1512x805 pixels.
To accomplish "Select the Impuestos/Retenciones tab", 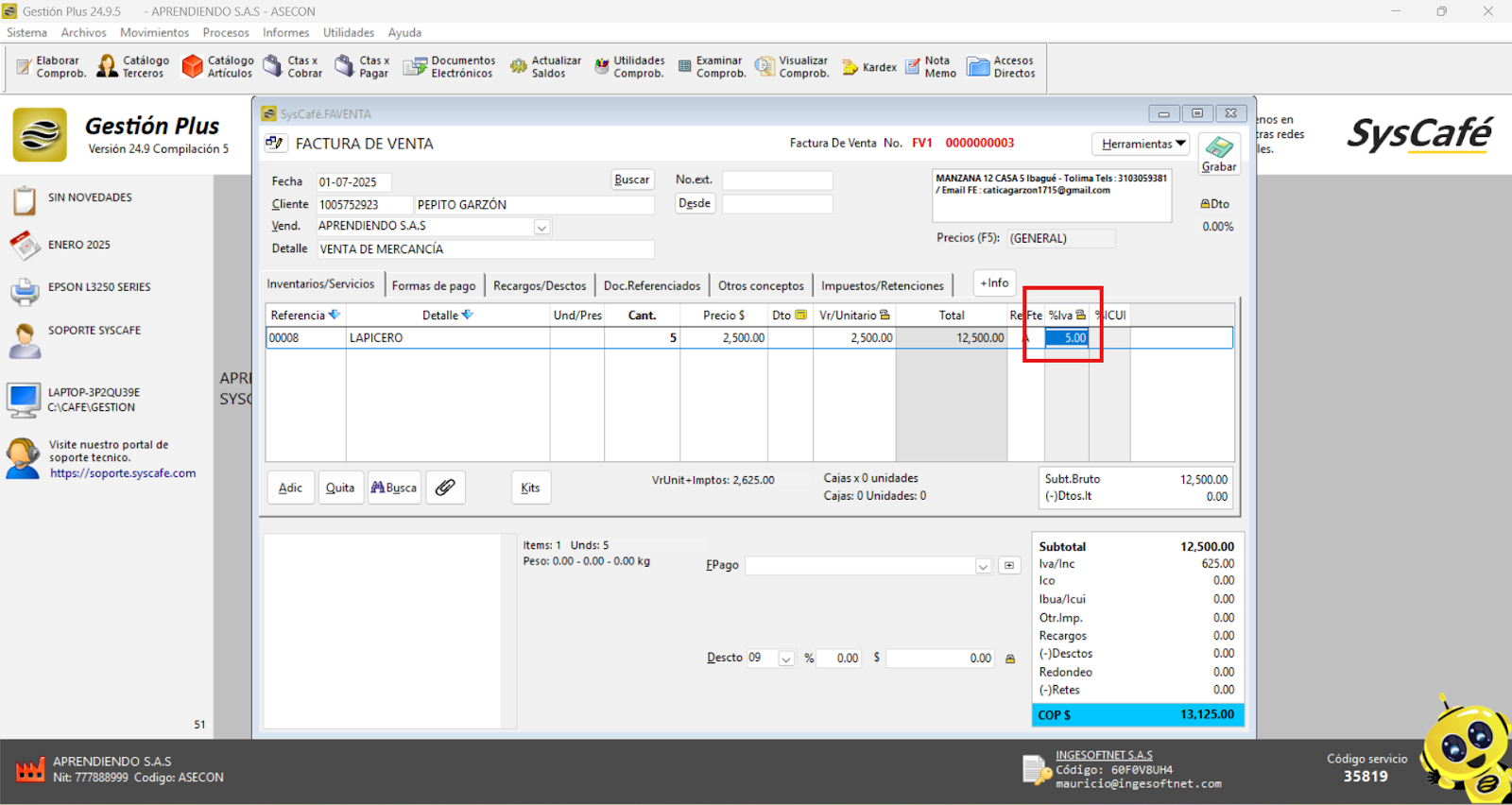I will 882,285.
